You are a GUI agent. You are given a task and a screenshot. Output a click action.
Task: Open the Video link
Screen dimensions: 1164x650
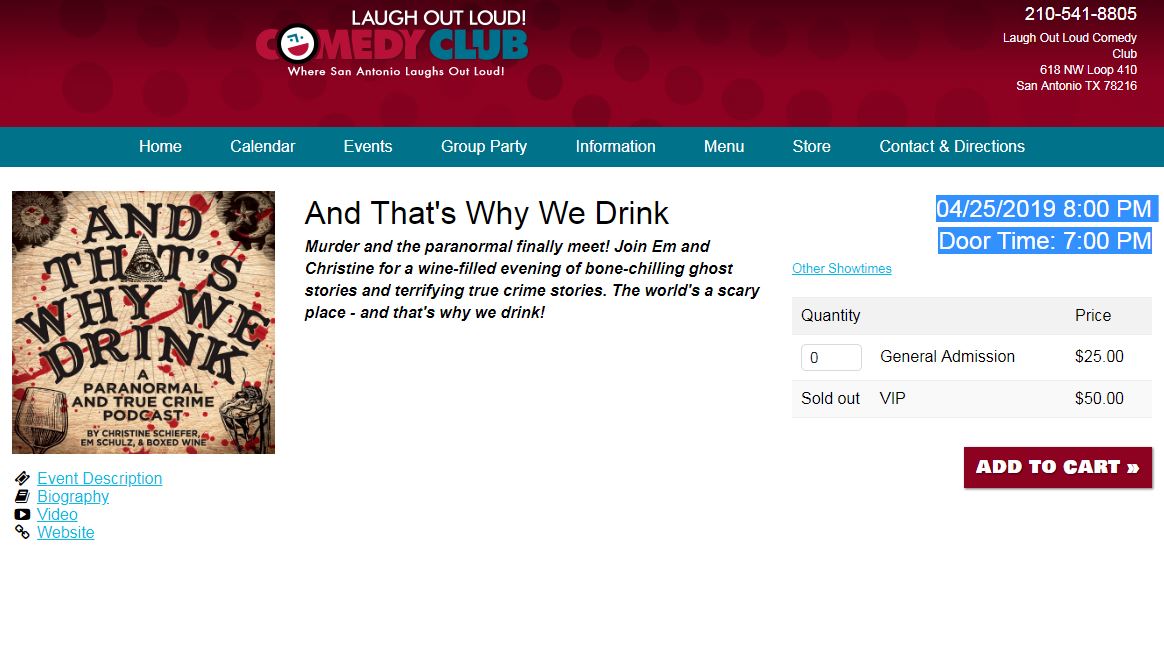click(x=57, y=514)
